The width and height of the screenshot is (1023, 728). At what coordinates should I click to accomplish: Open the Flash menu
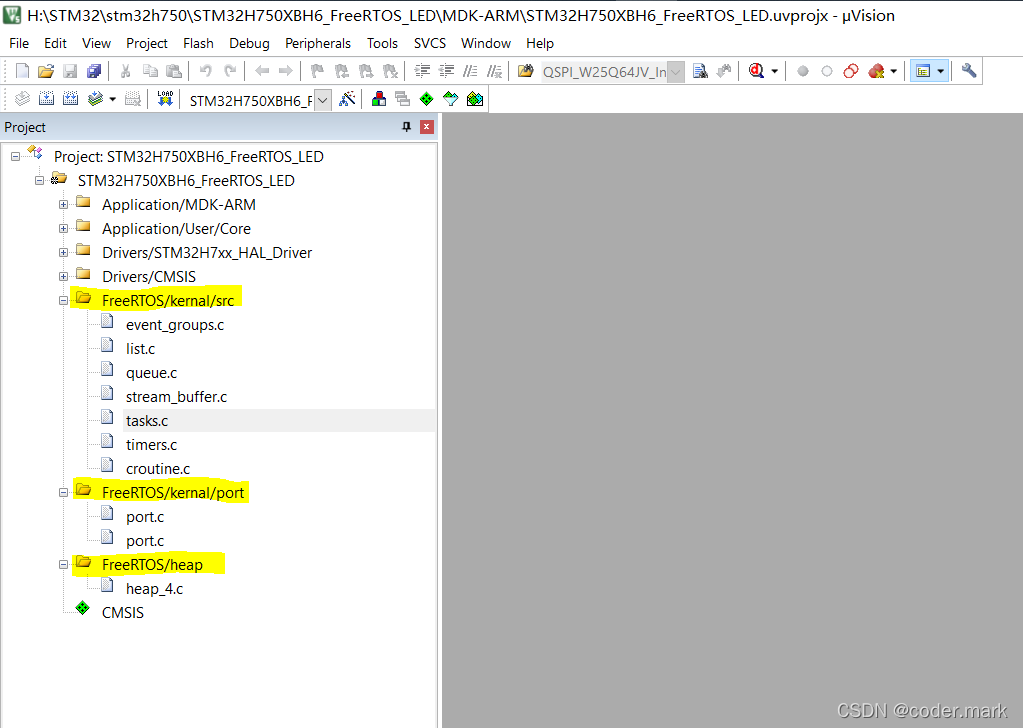click(198, 43)
